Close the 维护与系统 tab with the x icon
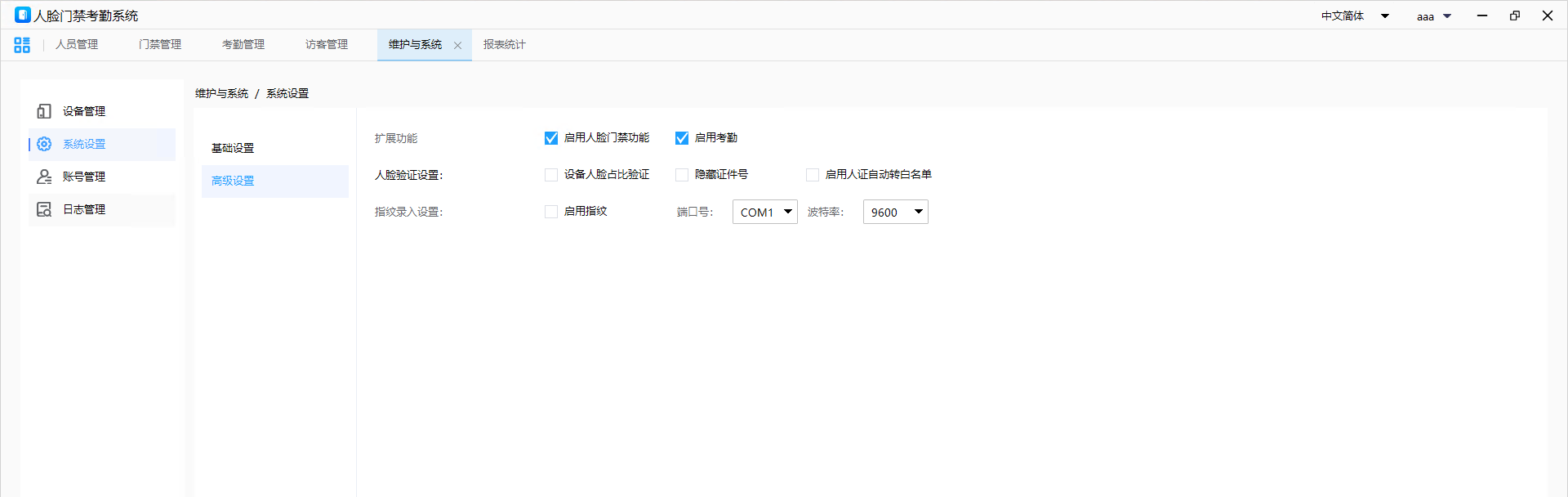Image resolution: width=1568 pixels, height=497 pixels. (457, 46)
